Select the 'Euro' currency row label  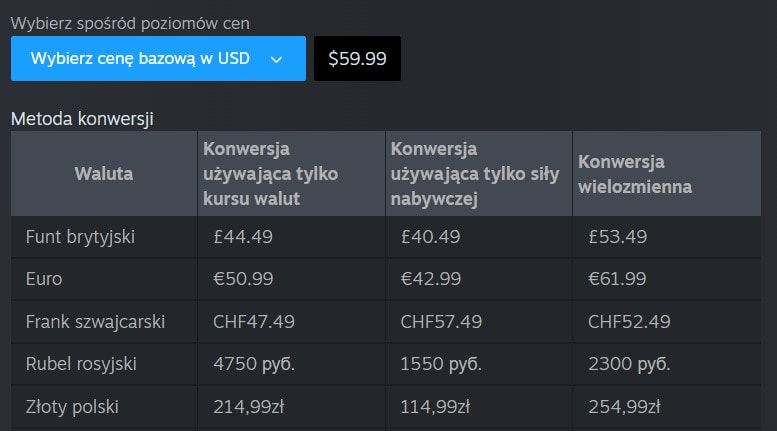coord(44,279)
